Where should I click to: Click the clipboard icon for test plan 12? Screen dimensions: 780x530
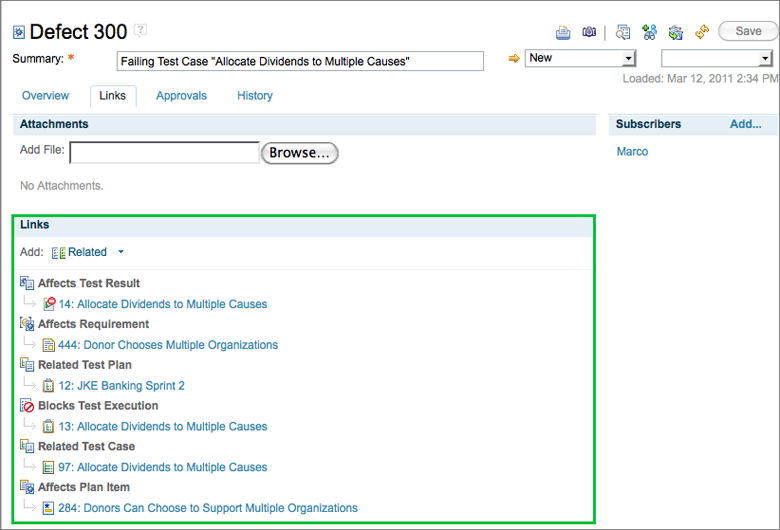[x=48, y=386]
